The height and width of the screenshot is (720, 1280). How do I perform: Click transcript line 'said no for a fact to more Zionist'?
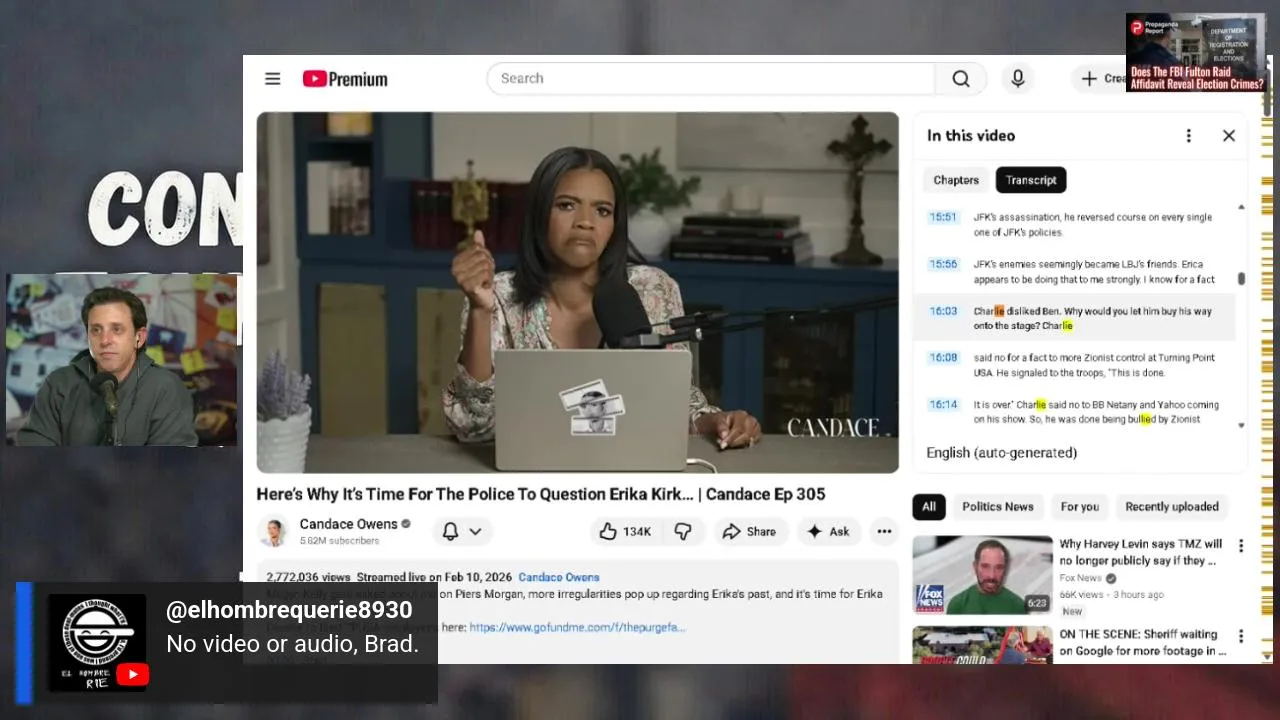(x=1094, y=365)
